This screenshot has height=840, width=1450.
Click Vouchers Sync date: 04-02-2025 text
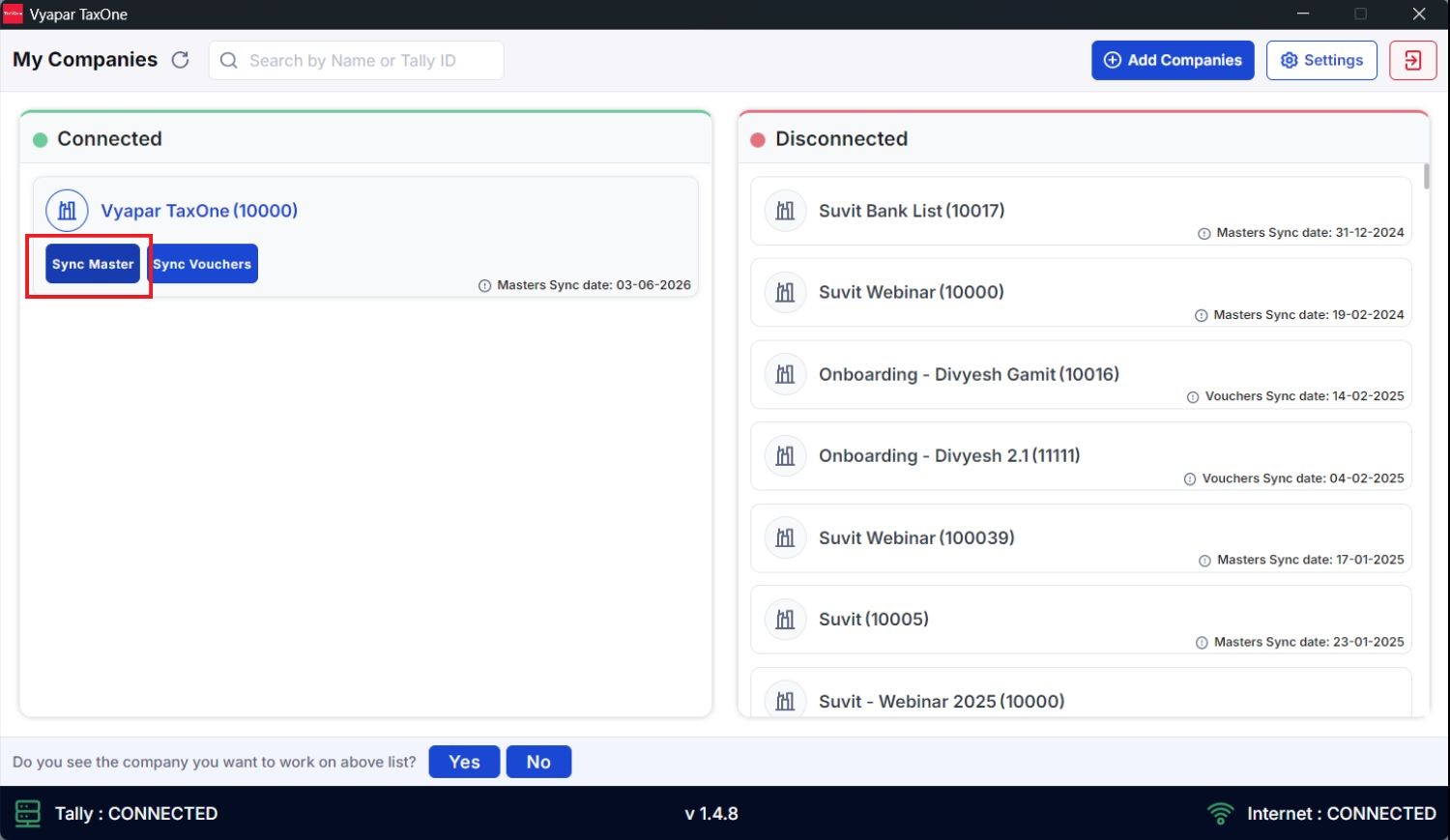(1303, 478)
